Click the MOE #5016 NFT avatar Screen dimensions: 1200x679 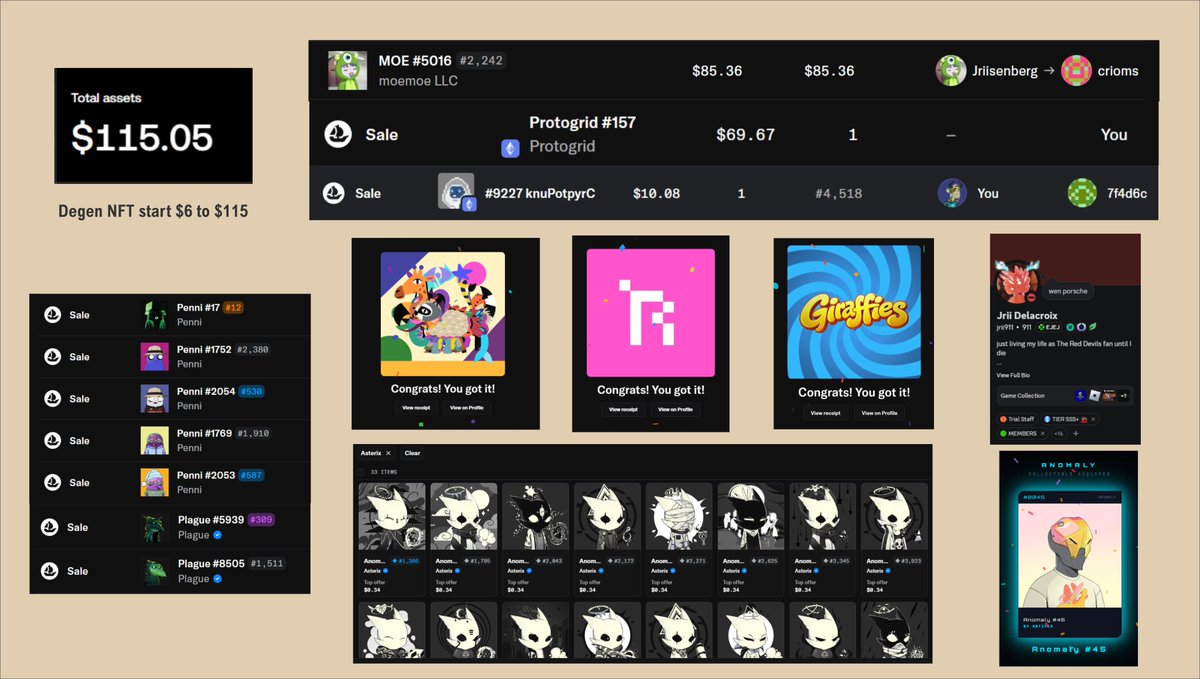point(347,70)
